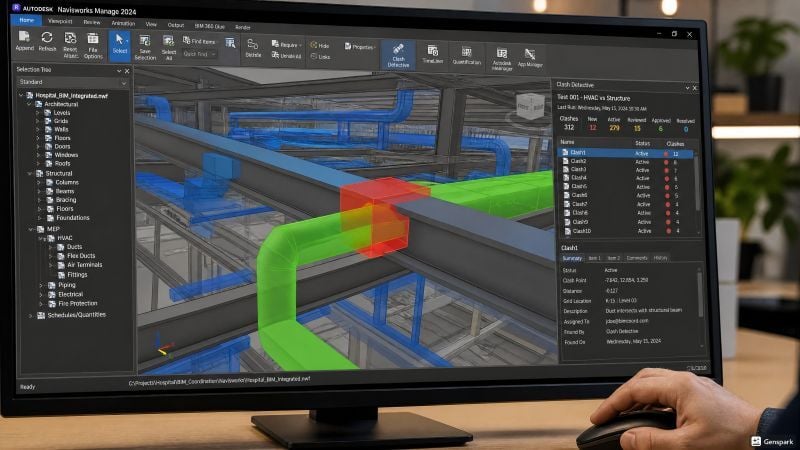Open the Clash Detective tool
Screen dimensions: 800x450
[x=398, y=55]
